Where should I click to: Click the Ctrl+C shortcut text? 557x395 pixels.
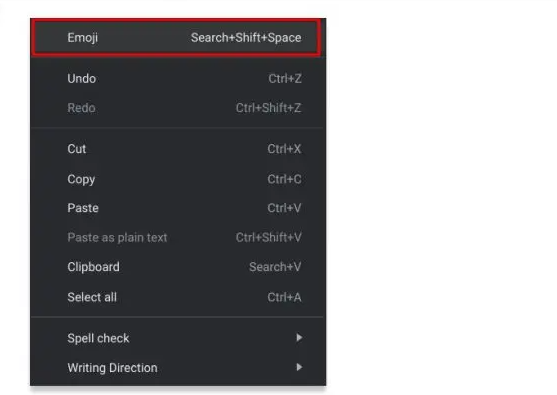tap(284, 179)
